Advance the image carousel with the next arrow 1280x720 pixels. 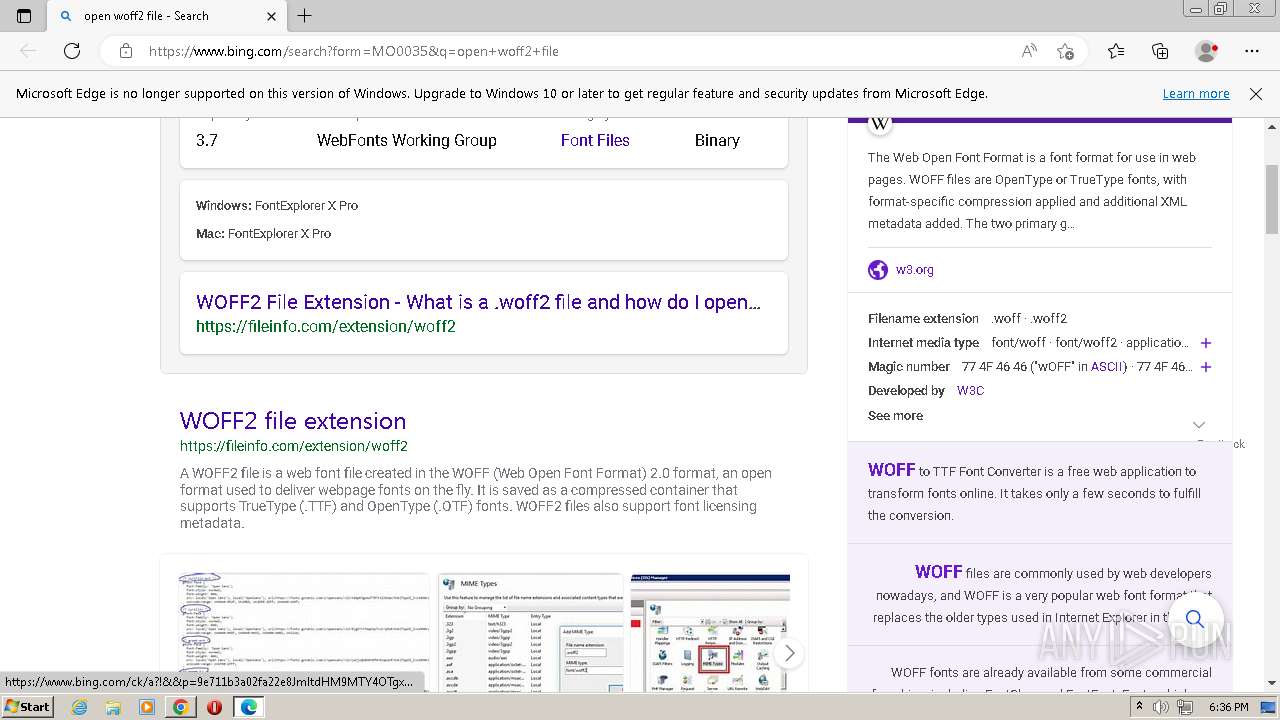point(789,654)
